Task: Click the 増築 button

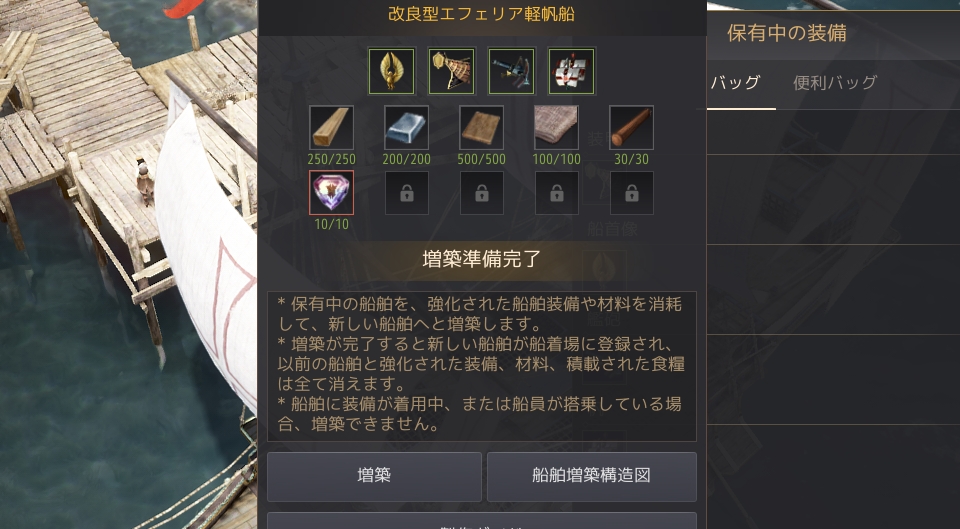Action: pos(374,476)
